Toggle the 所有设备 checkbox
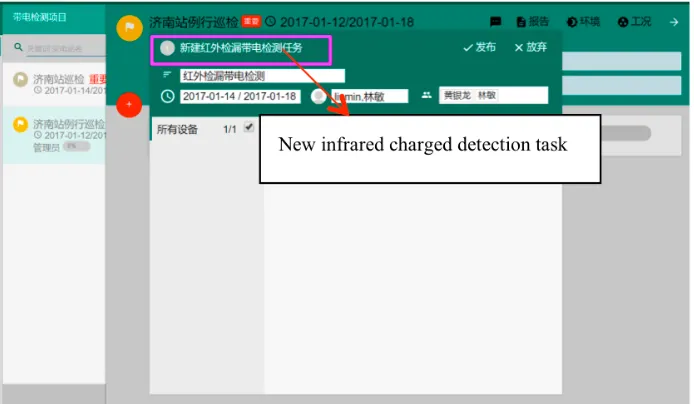 (x=249, y=127)
